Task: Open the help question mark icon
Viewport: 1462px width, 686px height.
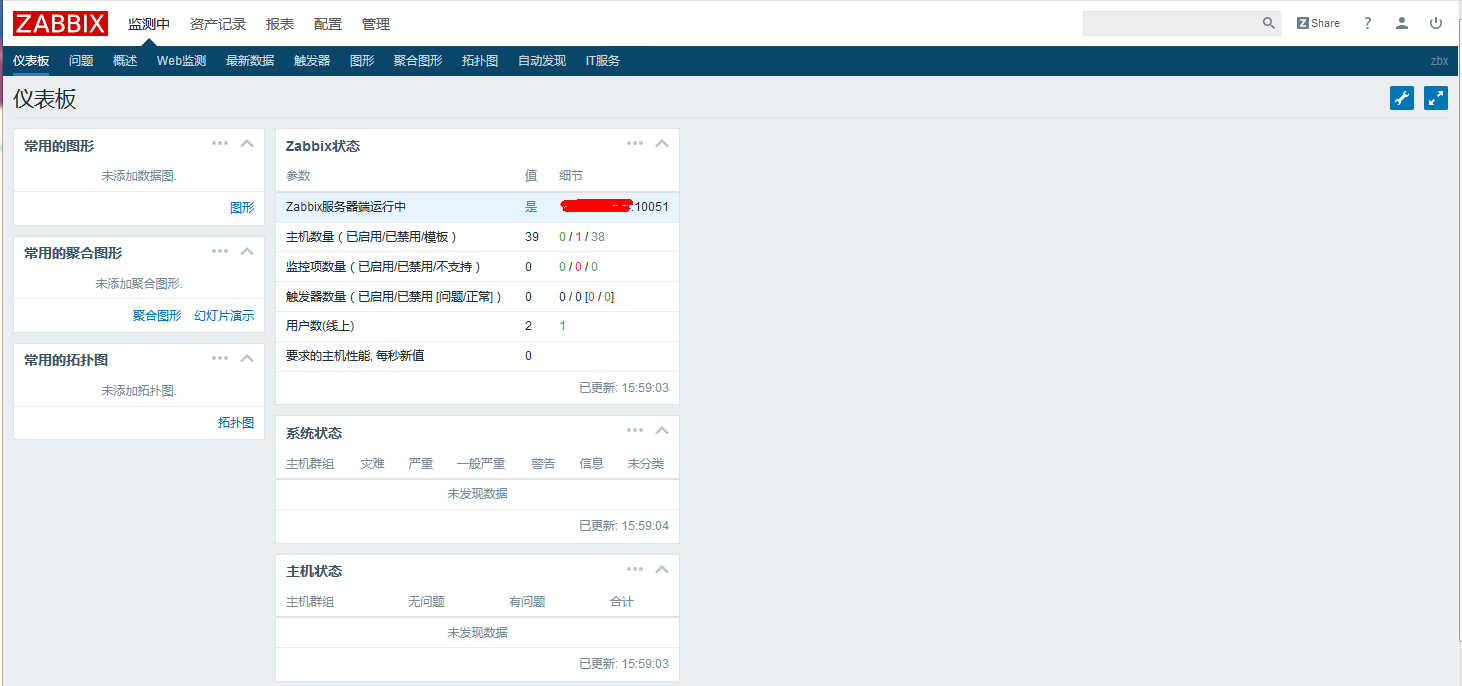Action: pos(1368,23)
